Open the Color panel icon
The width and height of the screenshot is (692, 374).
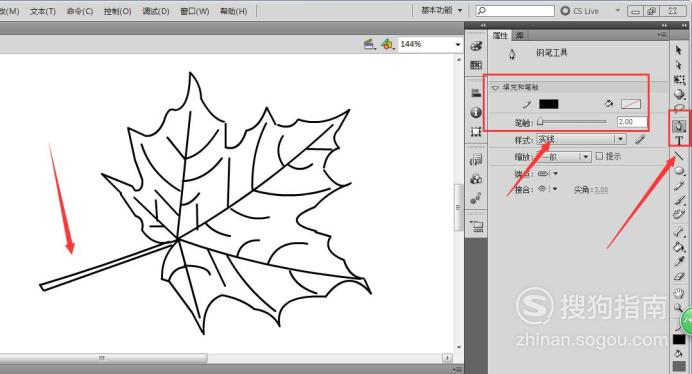click(x=476, y=46)
